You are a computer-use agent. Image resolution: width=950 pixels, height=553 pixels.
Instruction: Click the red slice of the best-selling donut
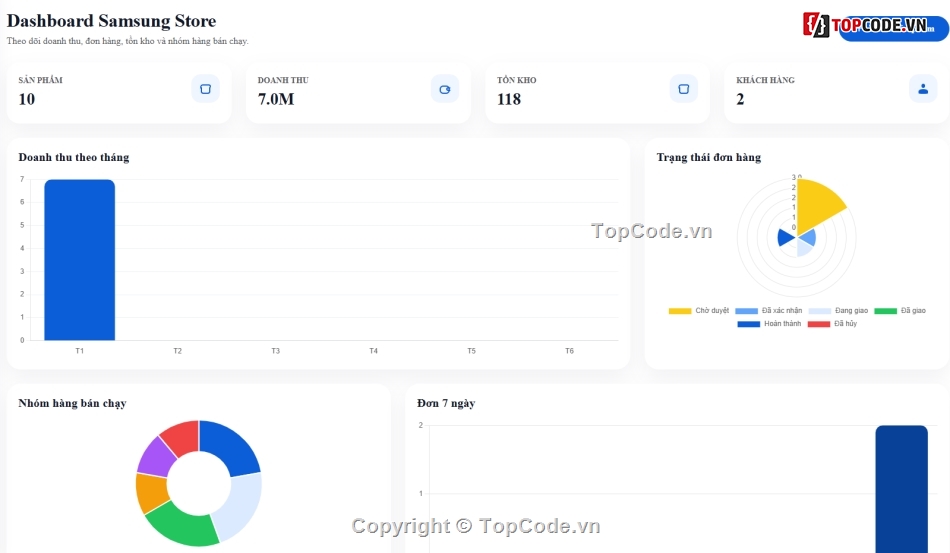tap(182, 437)
